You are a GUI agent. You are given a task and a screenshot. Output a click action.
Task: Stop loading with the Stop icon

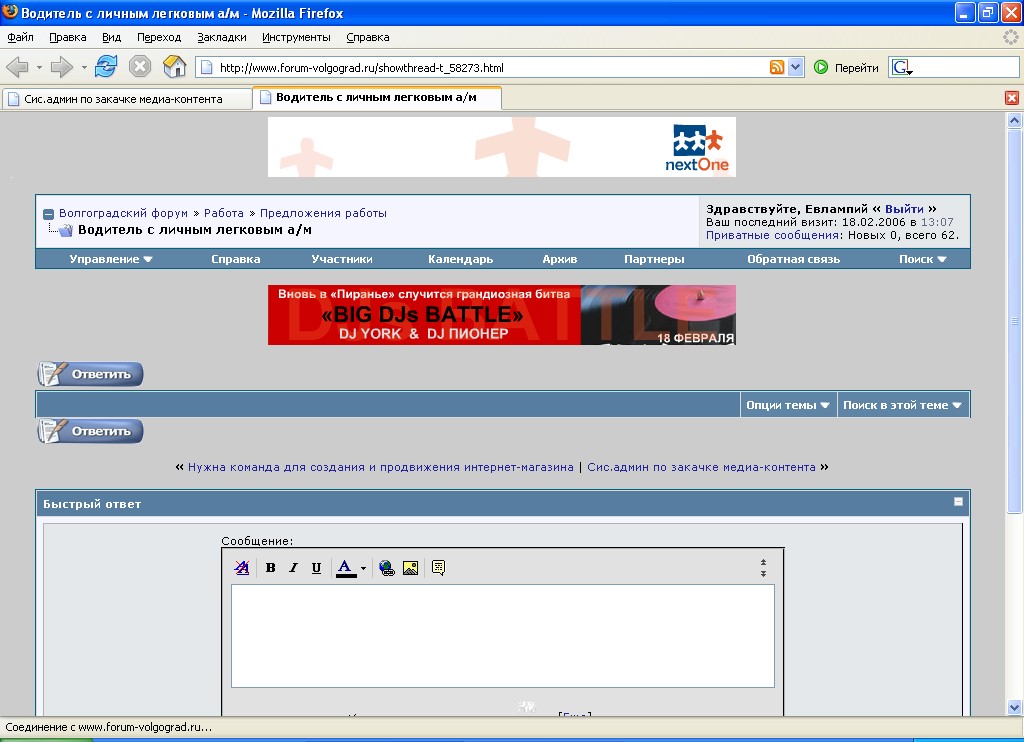pyautogui.click(x=140, y=67)
